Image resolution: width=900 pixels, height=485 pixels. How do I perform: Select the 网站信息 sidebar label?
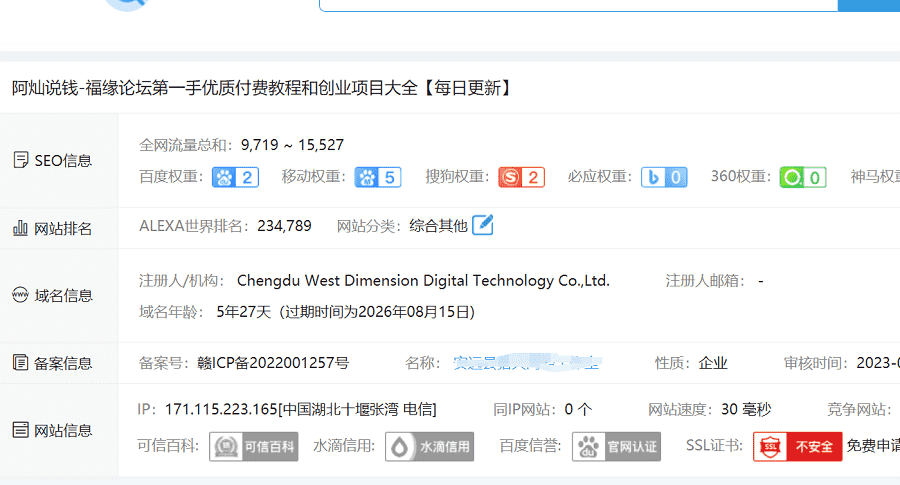tap(63, 430)
